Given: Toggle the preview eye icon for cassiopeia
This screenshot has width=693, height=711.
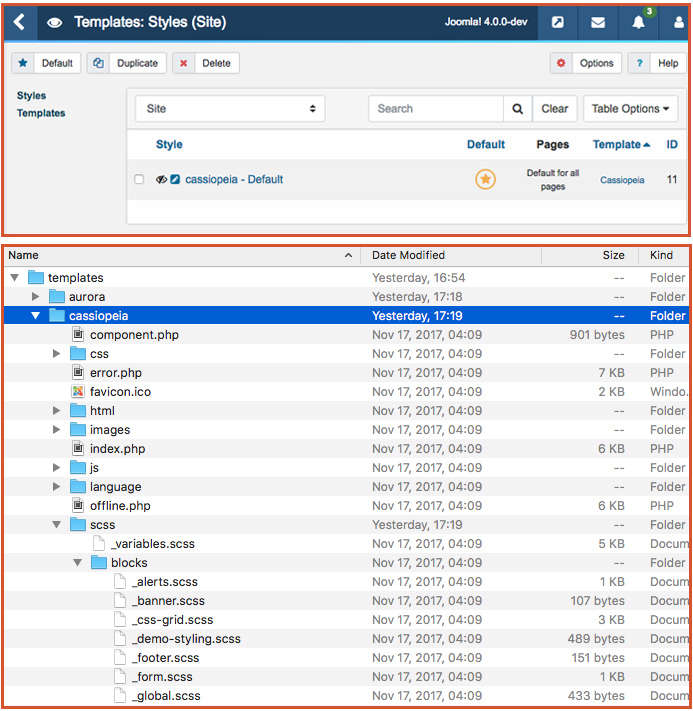Looking at the screenshot, I should [161, 180].
